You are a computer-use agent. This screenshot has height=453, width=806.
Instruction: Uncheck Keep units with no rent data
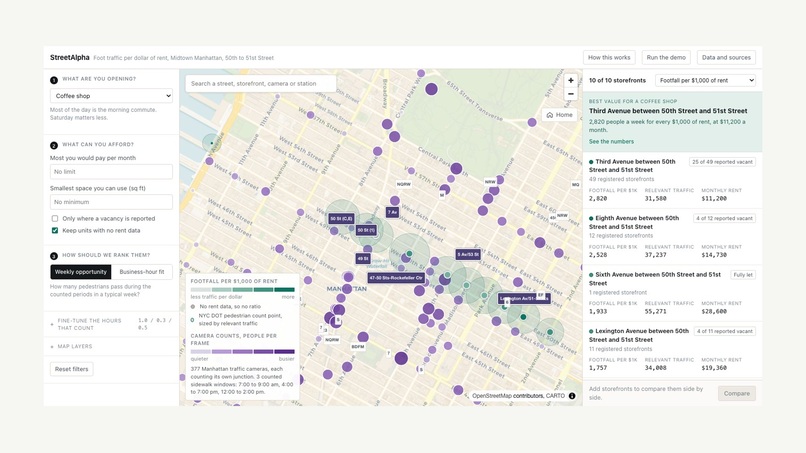(x=55, y=230)
